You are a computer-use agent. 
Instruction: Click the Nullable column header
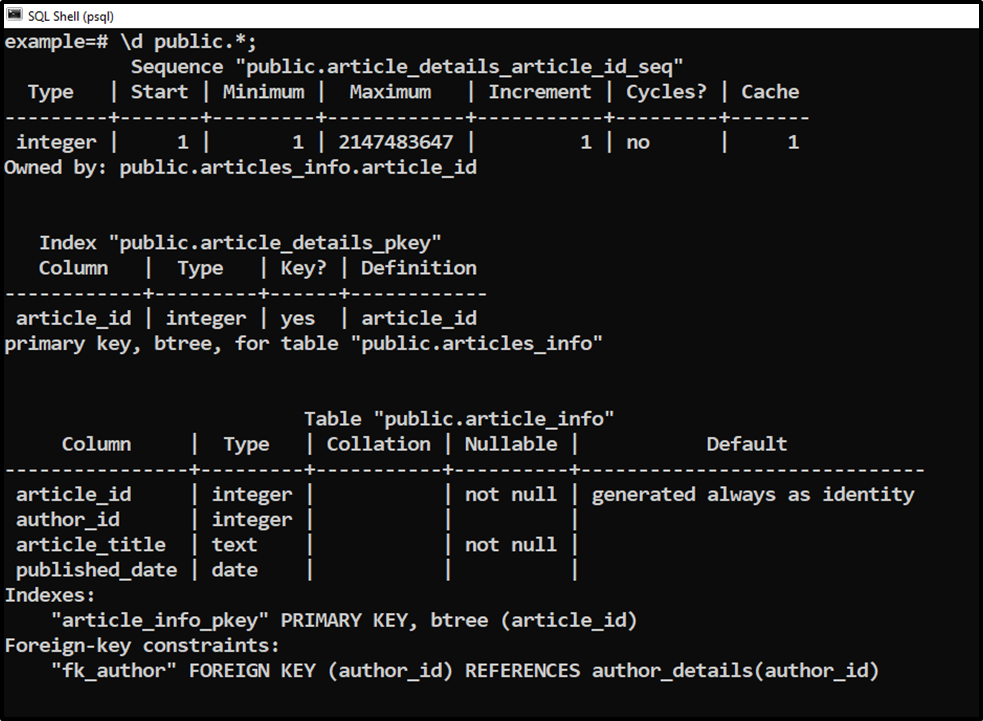(511, 444)
